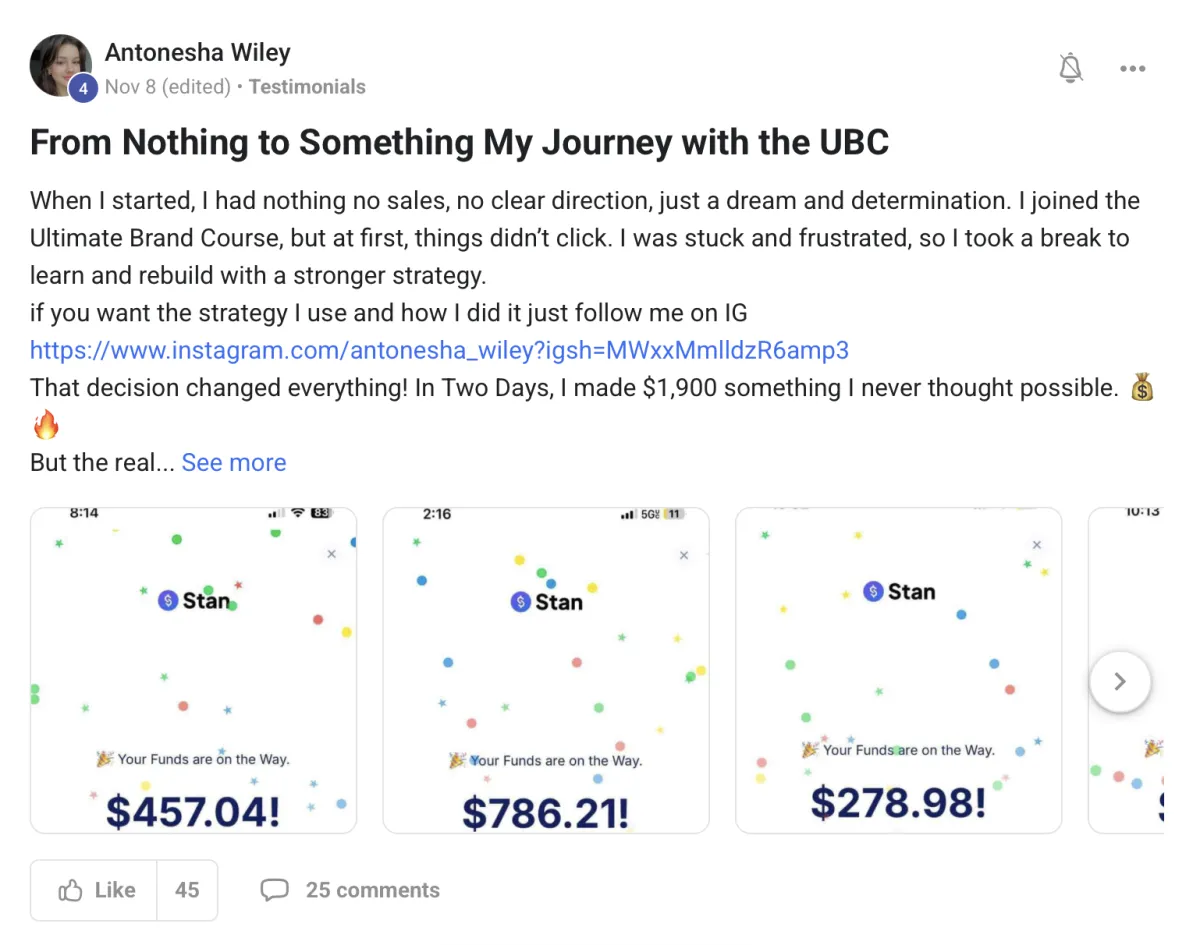Click Antonesha Wiley's profile avatar
The image size is (1200, 945).
tap(60, 64)
